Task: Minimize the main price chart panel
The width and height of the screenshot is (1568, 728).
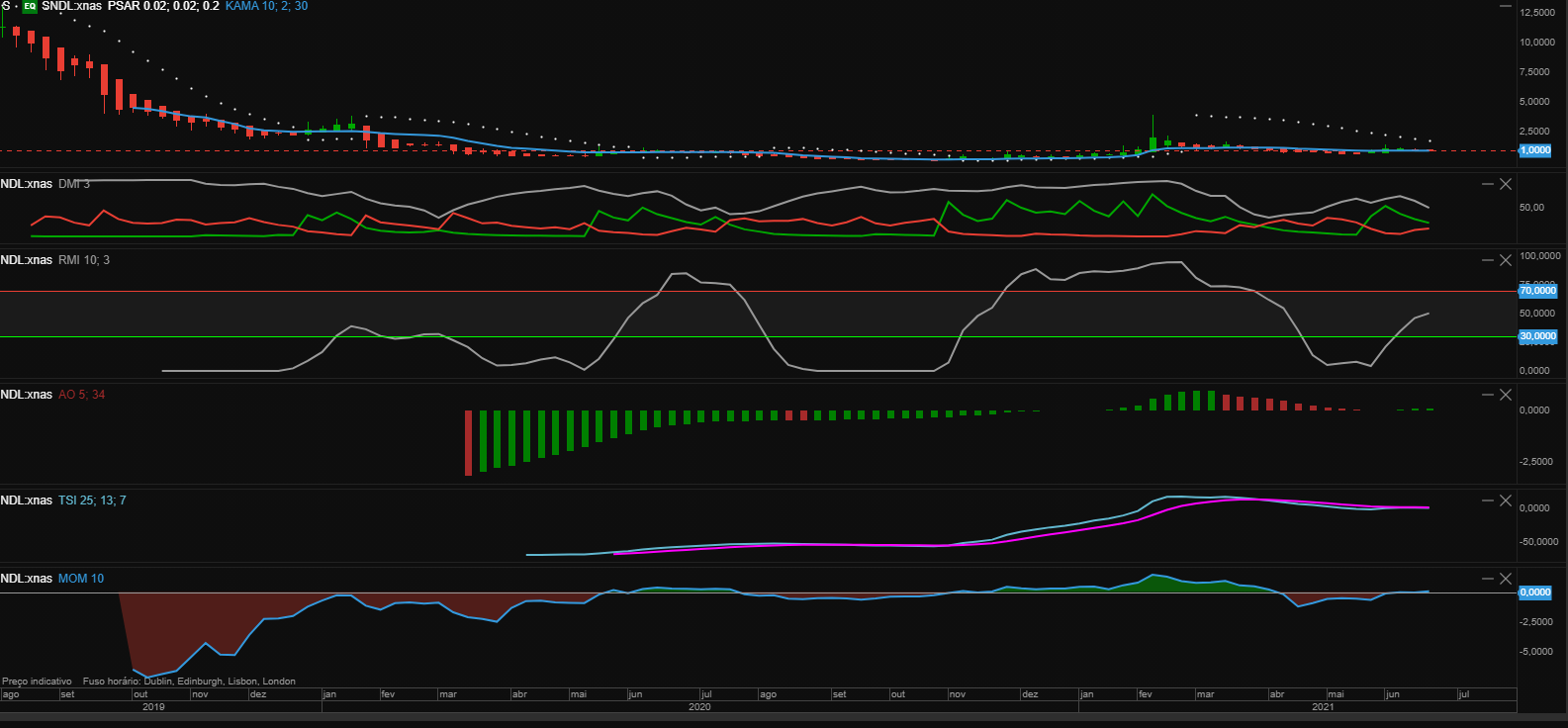Action: coord(1506,6)
